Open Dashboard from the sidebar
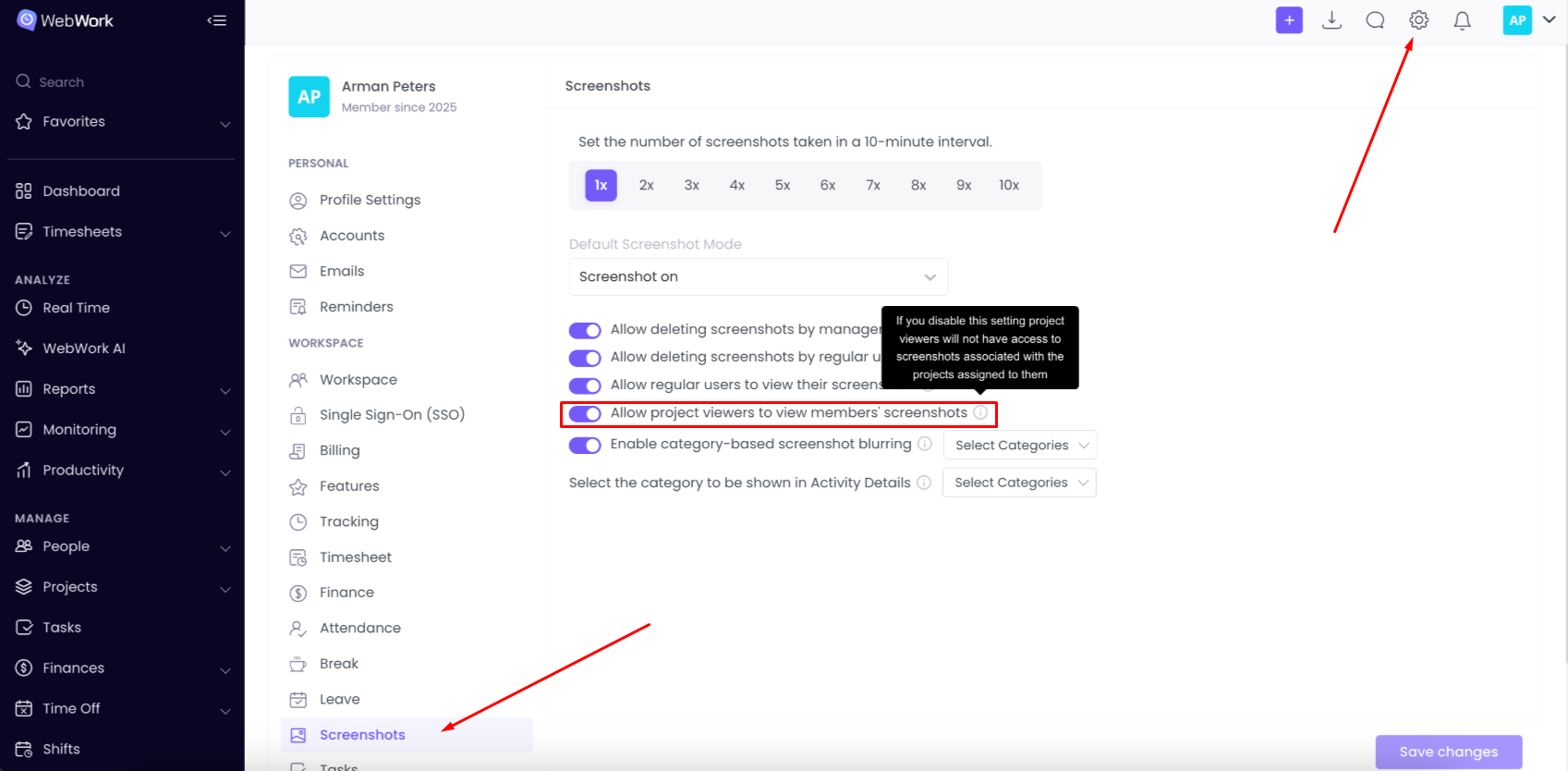The width and height of the screenshot is (1568, 771). pos(81,191)
